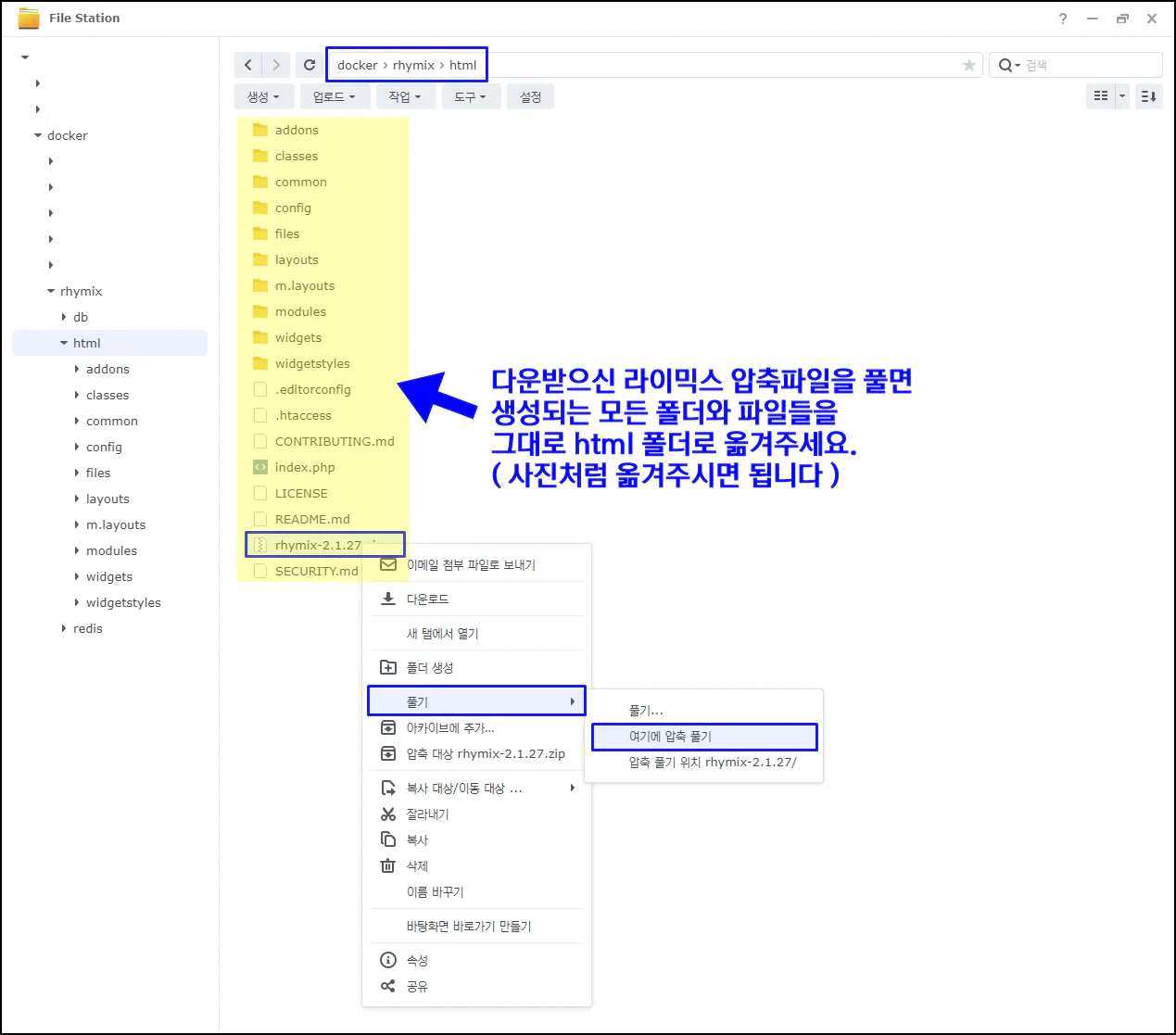Image resolution: width=1176 pixels, height=1035 pixels.
Task: Click the search magnifier icon
Action: coord(1005,65)
